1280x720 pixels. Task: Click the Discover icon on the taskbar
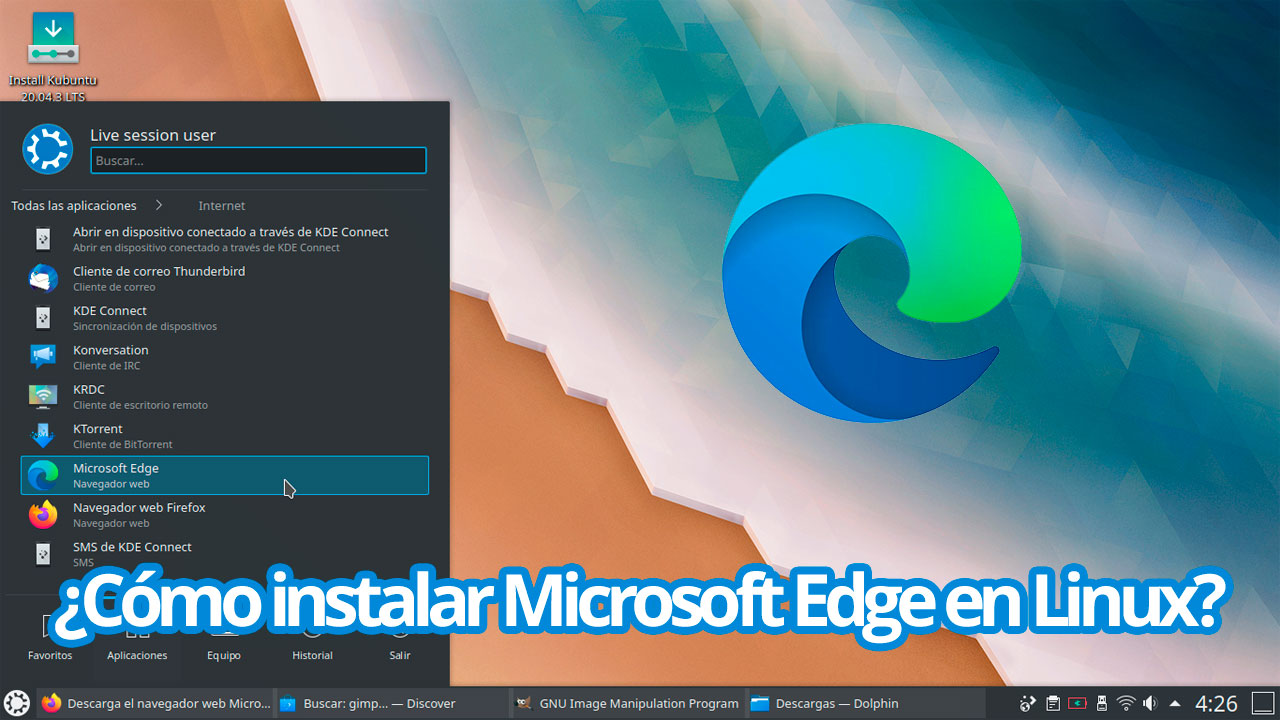pyautogui.click(x=288, y=703)
